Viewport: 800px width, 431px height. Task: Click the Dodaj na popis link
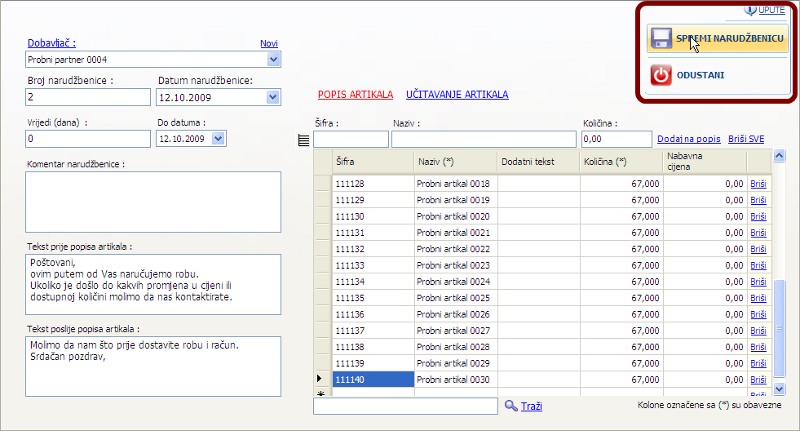coord(688,138)
